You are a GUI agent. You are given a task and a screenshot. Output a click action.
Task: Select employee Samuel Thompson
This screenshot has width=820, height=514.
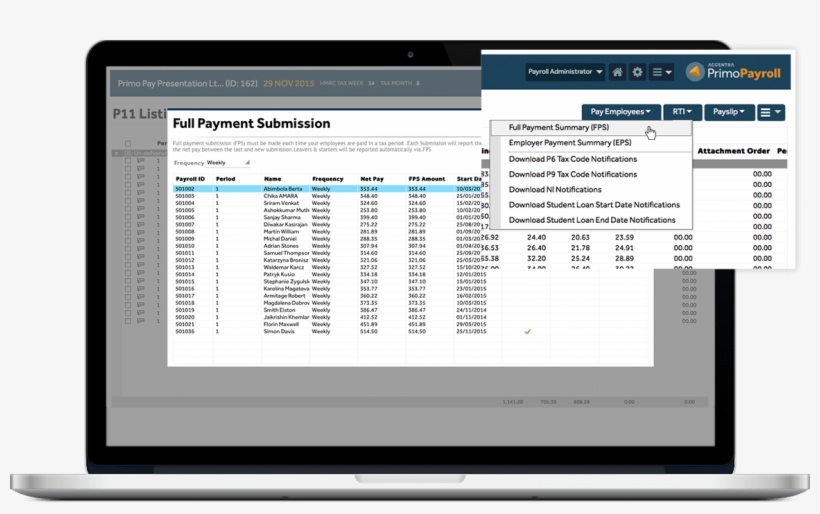286,253
